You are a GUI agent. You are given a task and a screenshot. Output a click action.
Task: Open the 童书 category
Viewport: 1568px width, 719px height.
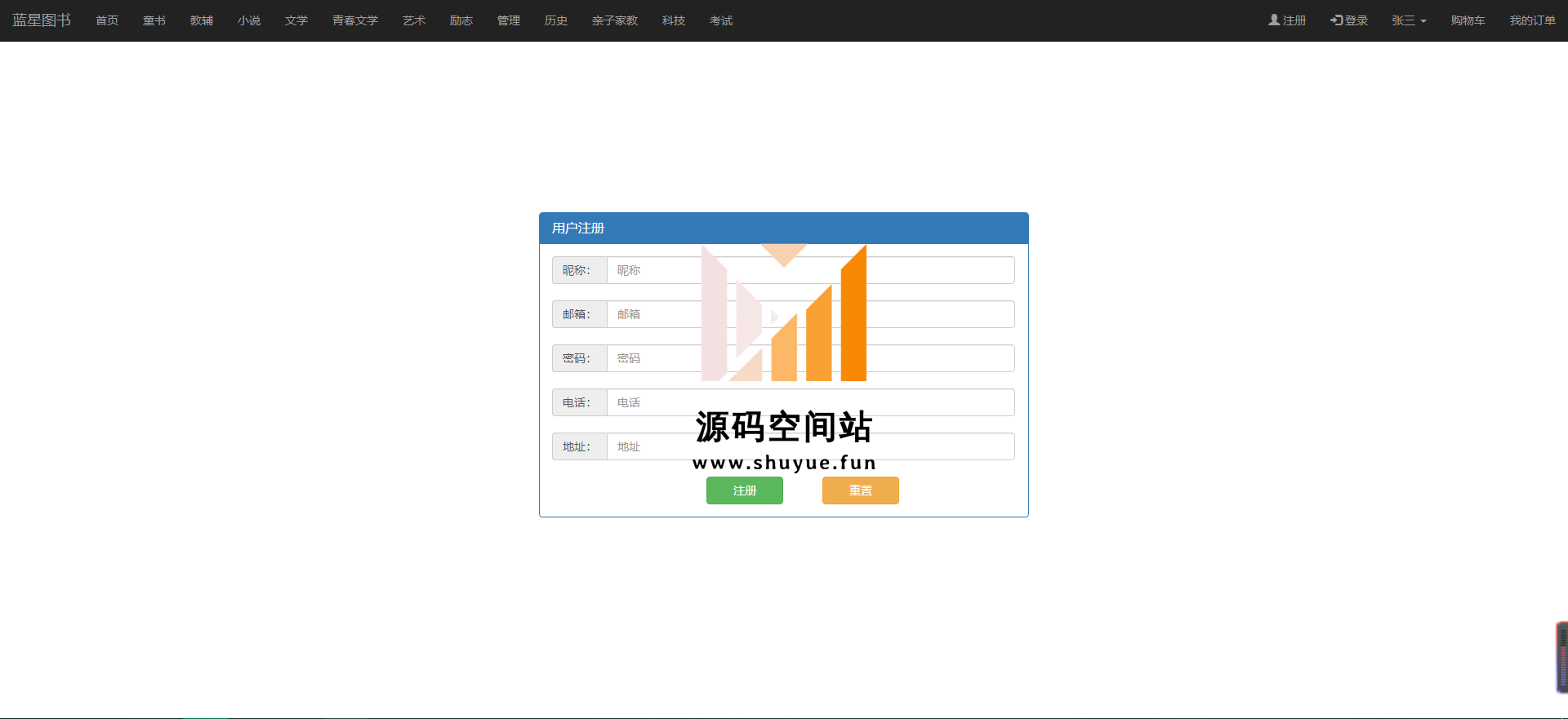pos(154,20)
